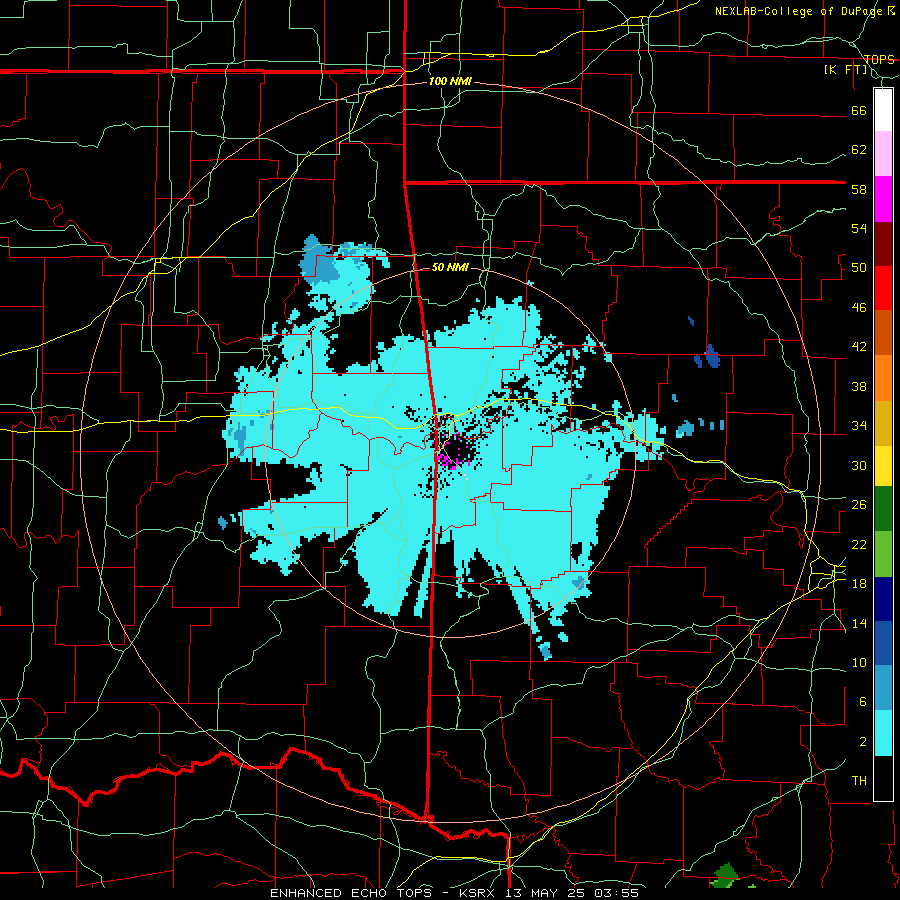Image resolution: width=900 pixels, height=900 pixels.
Task: Click the light pink legend swatch
Action: point(883,154)
